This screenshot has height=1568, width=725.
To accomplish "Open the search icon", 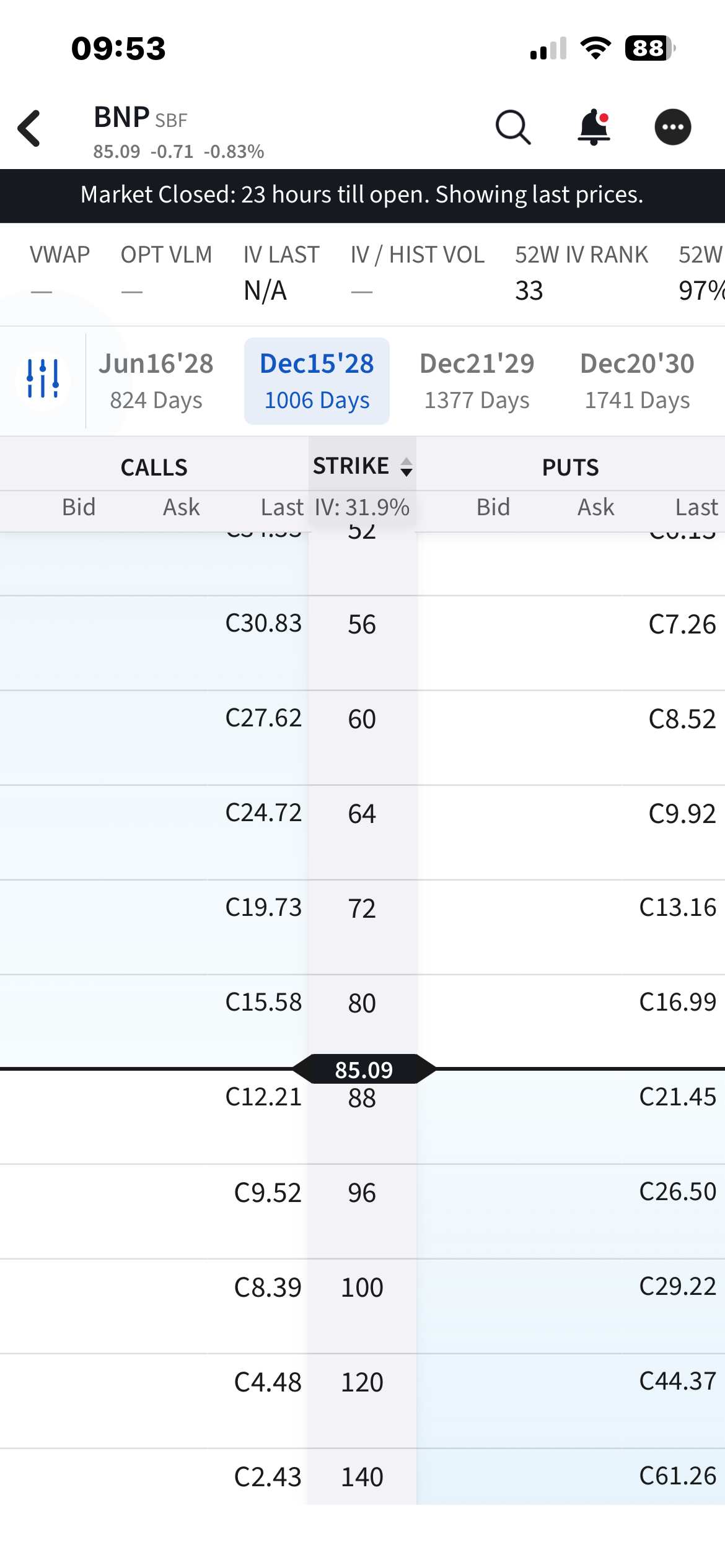I will pyautogui.click(x=512, y=127).
